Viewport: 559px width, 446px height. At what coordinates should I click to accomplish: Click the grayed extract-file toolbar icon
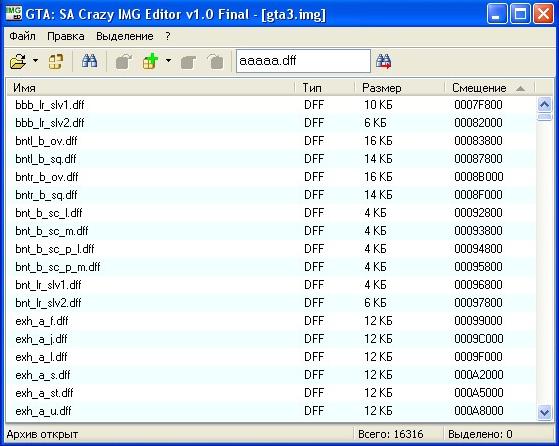123,61
